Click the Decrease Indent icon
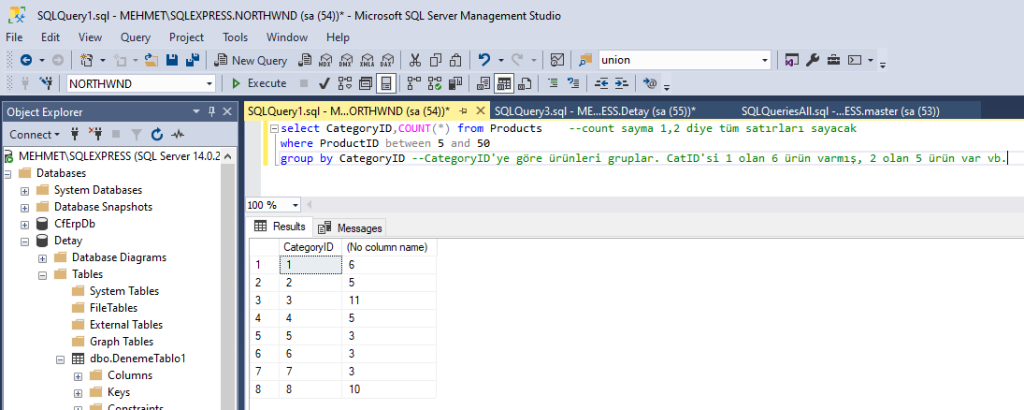The width and height of the screenshot is (1024, 410). [601, 83]
